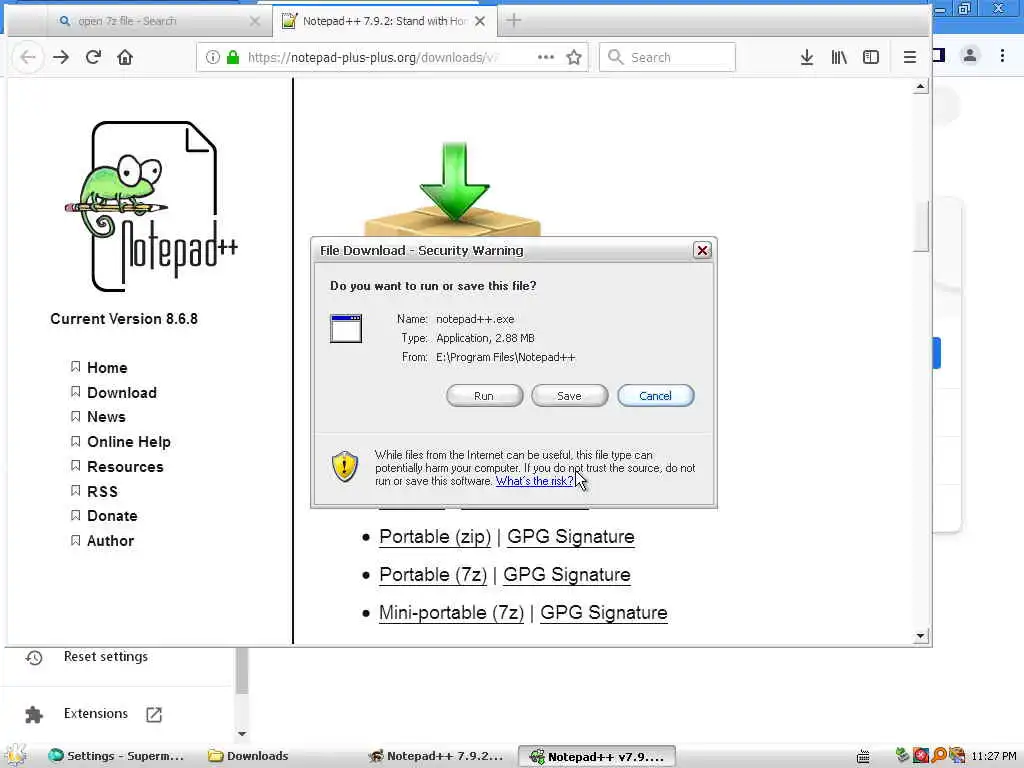Select the 'Notepad++ 7.9.2: Stand with Hon' tab
This screenshot has width=1024, height=768.
(385, 21)
